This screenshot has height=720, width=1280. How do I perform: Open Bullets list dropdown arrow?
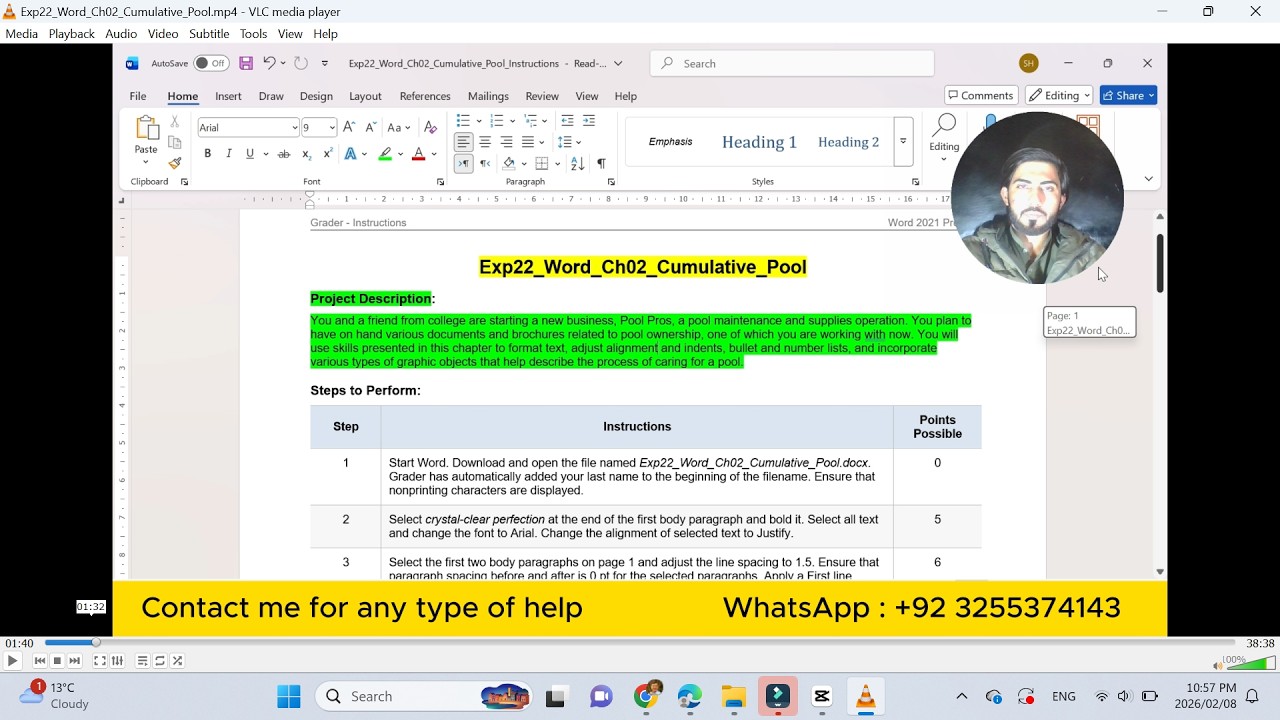click(x=479, y=121)
